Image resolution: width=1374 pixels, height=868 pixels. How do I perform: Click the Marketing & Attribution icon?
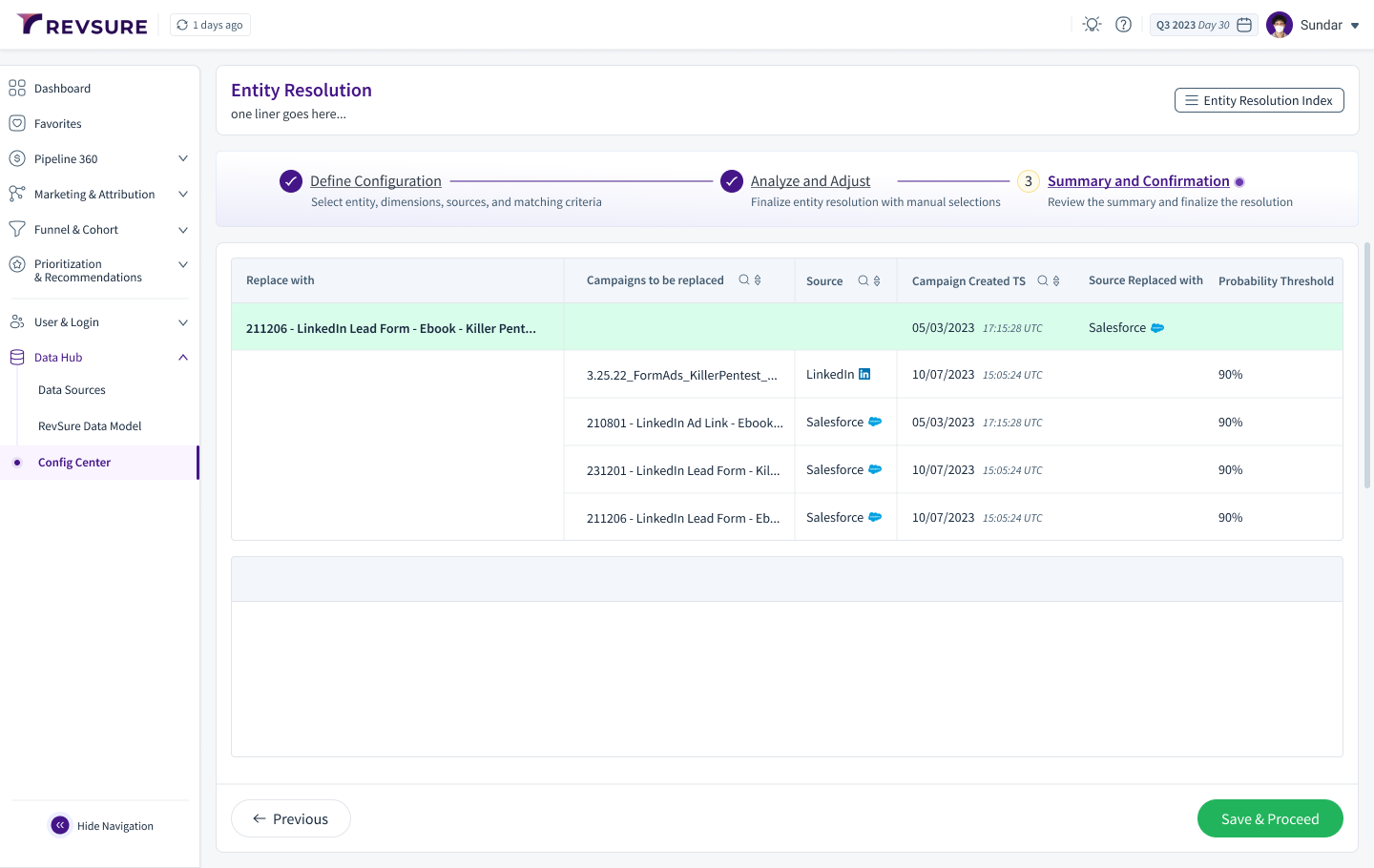(17, 194)
